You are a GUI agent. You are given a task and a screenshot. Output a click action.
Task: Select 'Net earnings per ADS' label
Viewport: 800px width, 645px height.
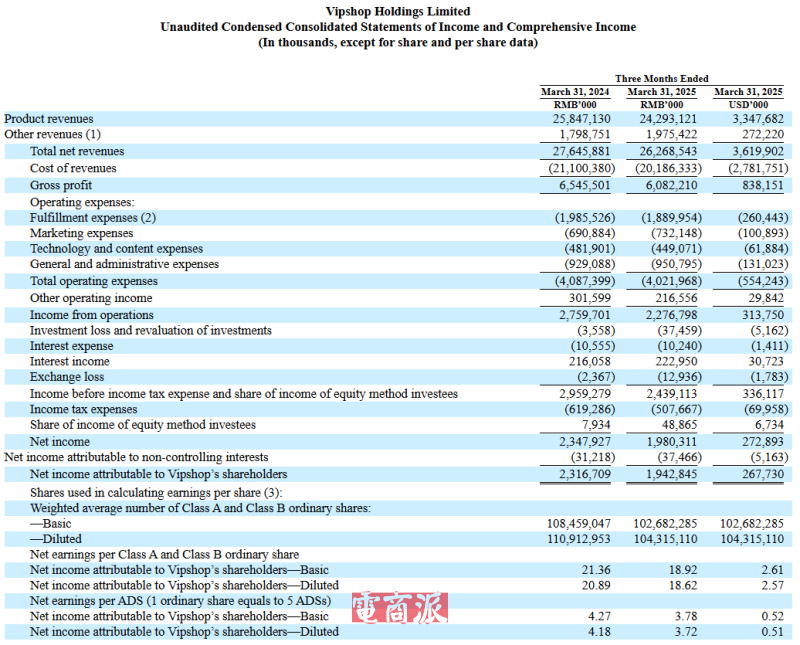(180, 601)
